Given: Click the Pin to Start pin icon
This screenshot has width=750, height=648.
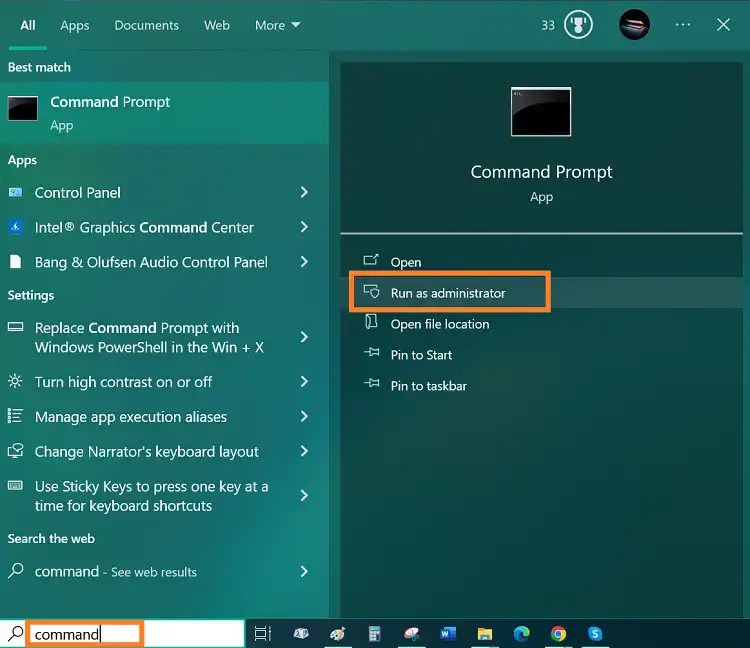Looking at the screenshot, I should [x=372, y=353].
